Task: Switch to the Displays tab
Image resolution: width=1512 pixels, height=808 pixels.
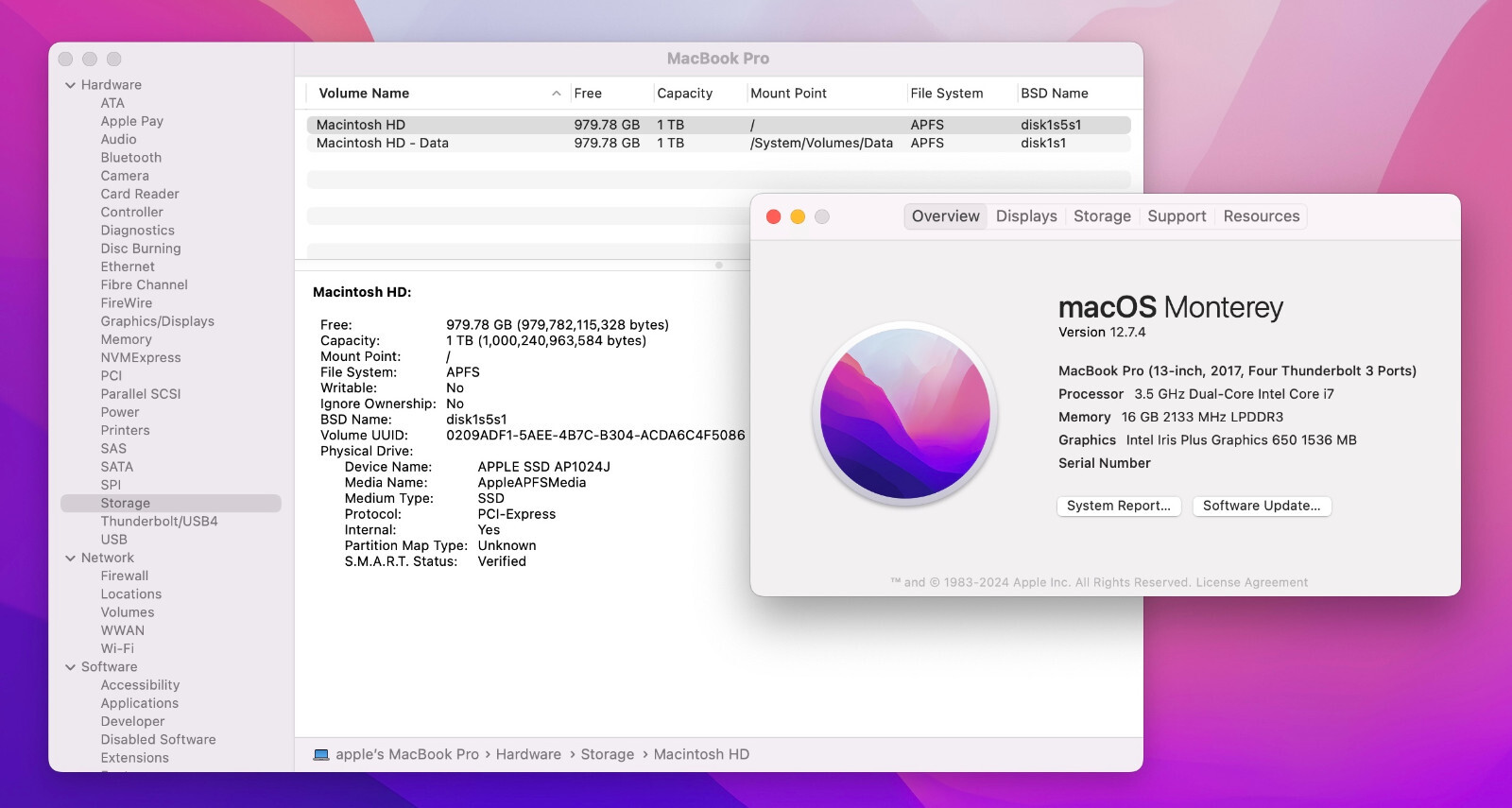Action: [x=1026, y=216]
